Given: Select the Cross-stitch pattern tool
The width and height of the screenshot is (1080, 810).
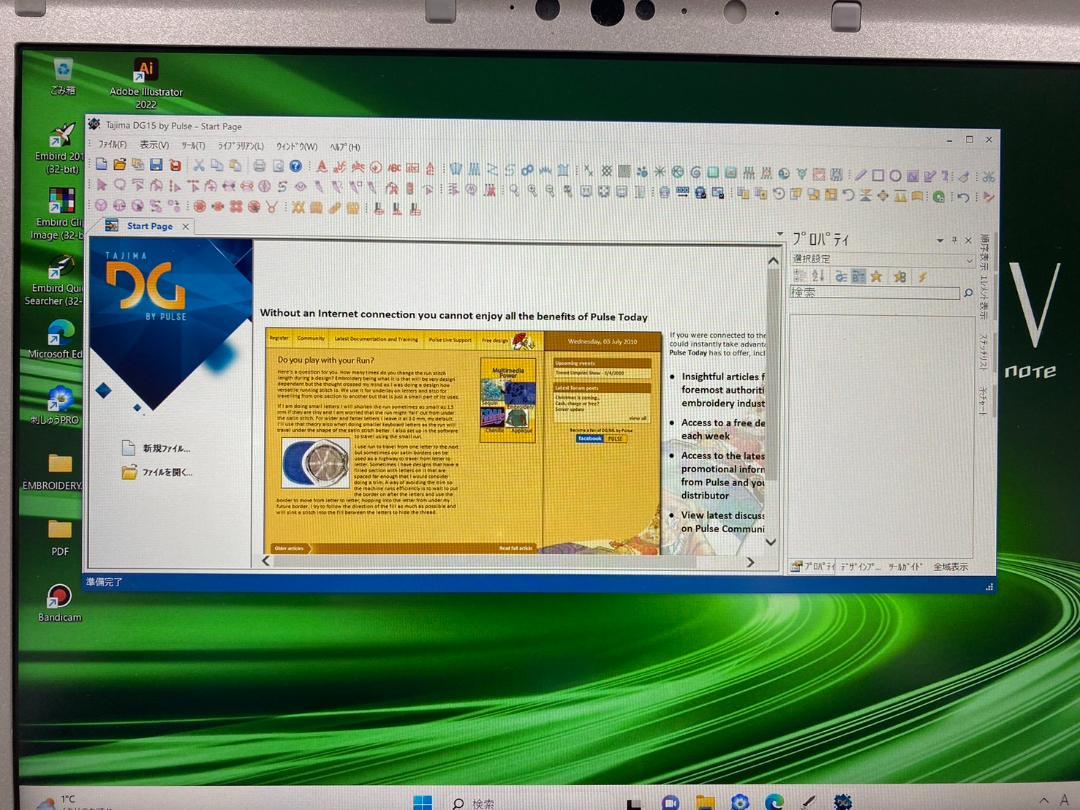Looking at the screenshot, I should tap(607, 170).
